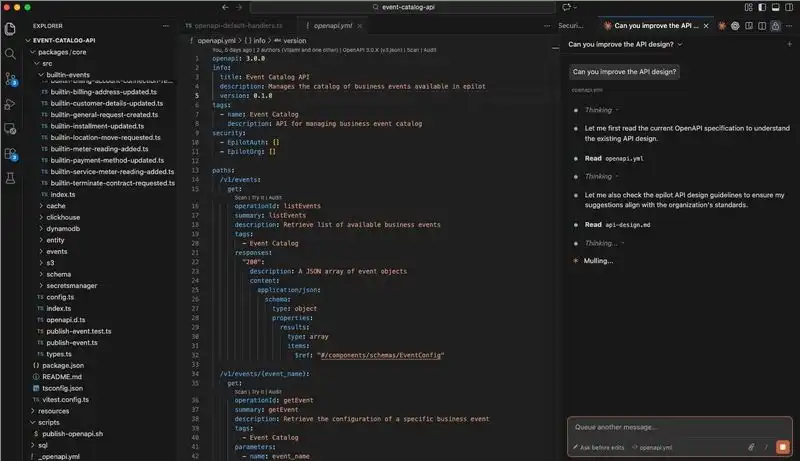
Task: Follow the #/components/schemas/EventConfig reference link
Action: (x=381, y=355)
